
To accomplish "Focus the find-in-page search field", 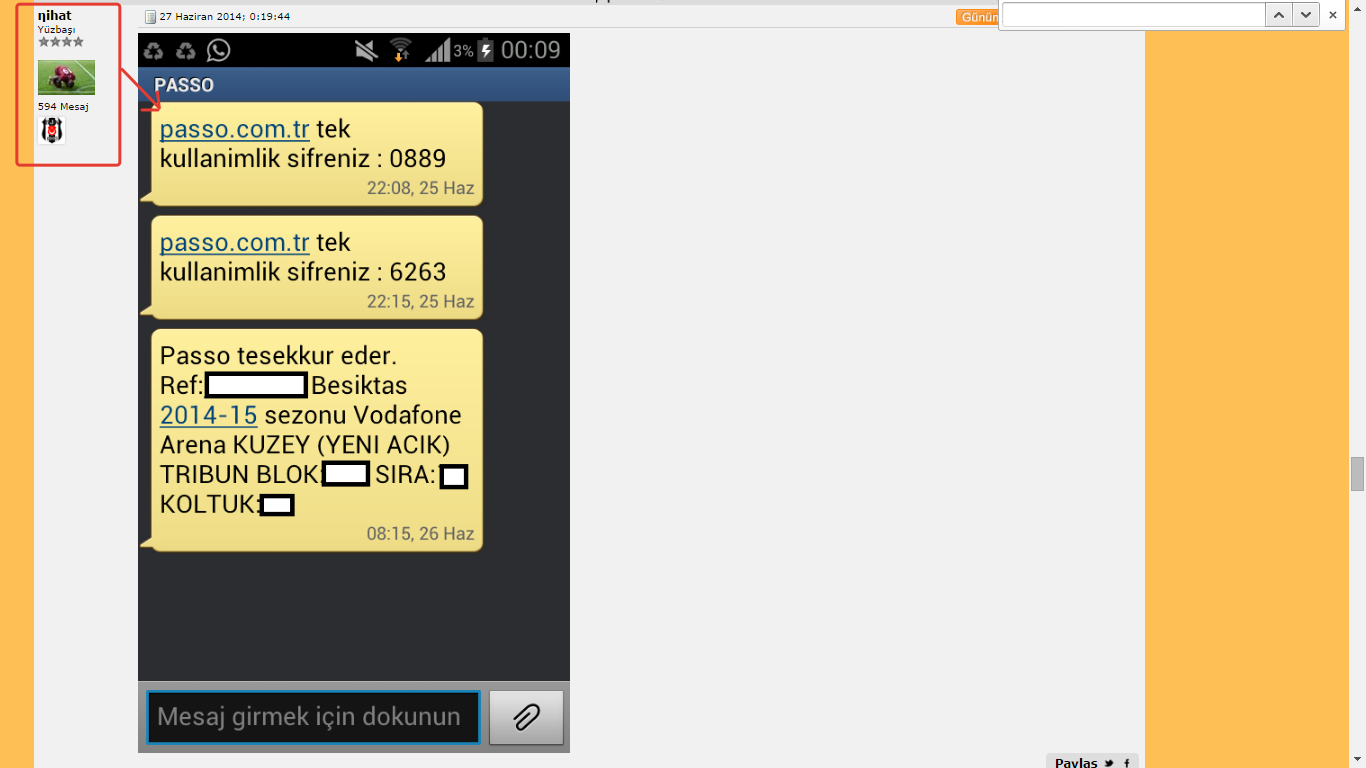I will (x=1134, y=15).
